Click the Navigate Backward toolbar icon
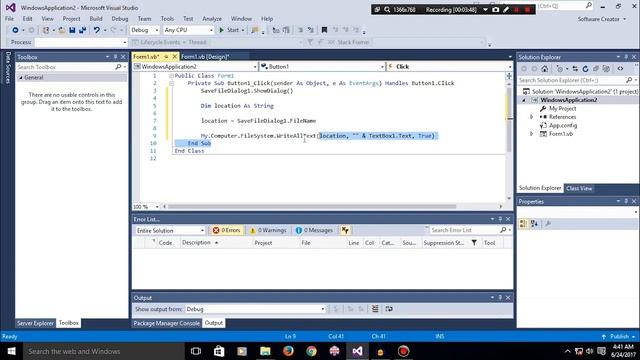Viewport: 640px width, 360px height. tap(15, 30)
